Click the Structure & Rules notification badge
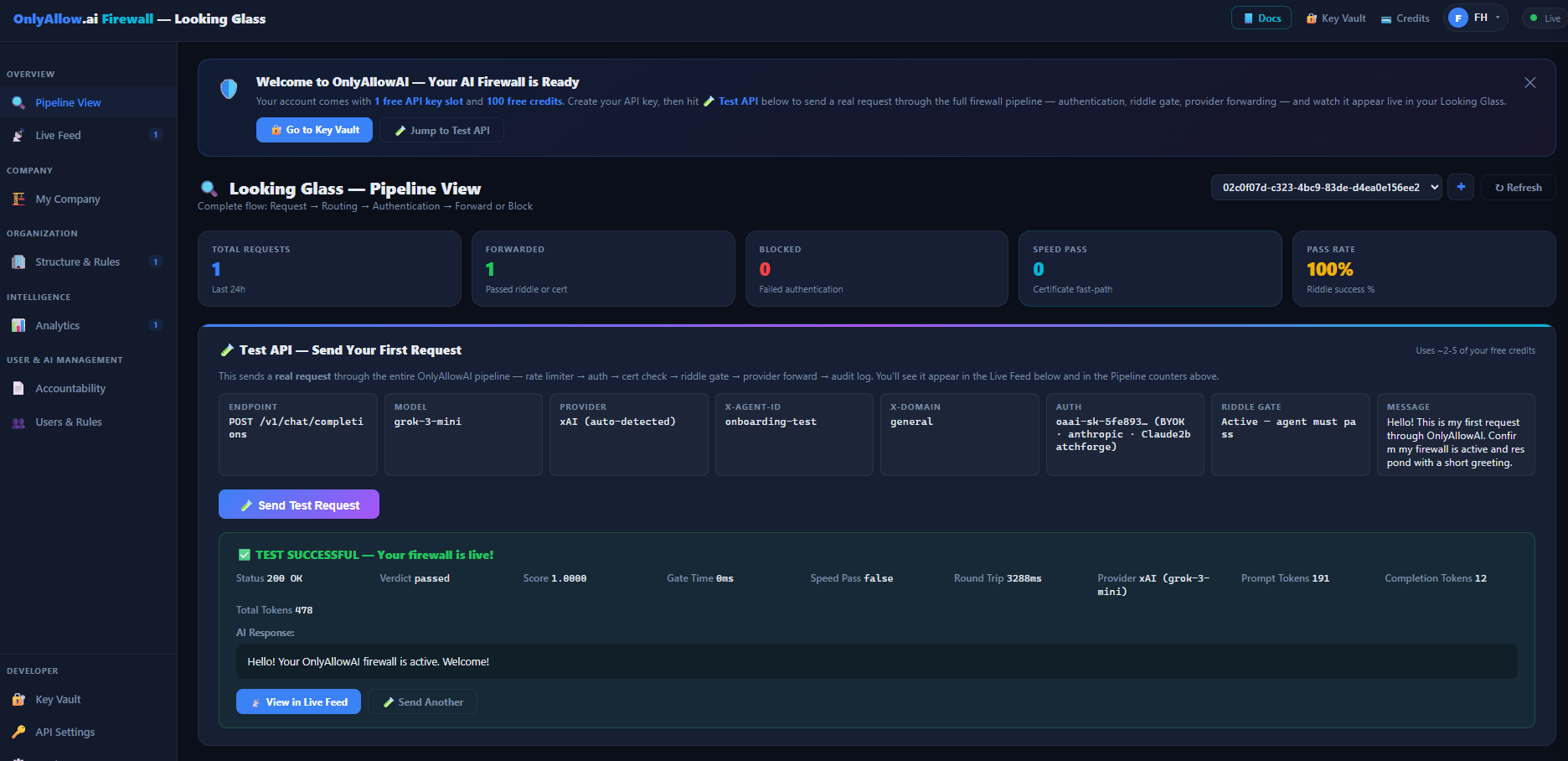 click(x=155, y=261)
